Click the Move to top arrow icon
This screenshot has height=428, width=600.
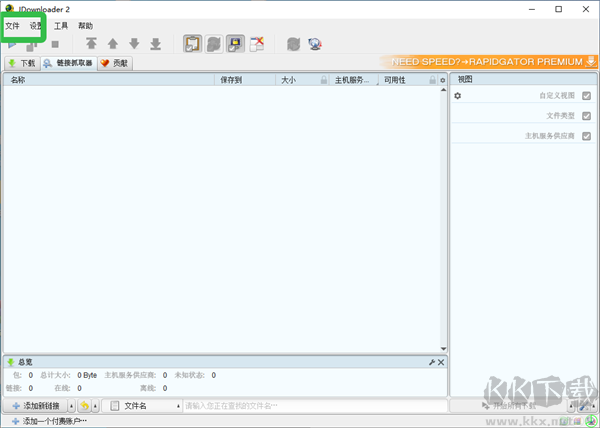tap(91, 43)
